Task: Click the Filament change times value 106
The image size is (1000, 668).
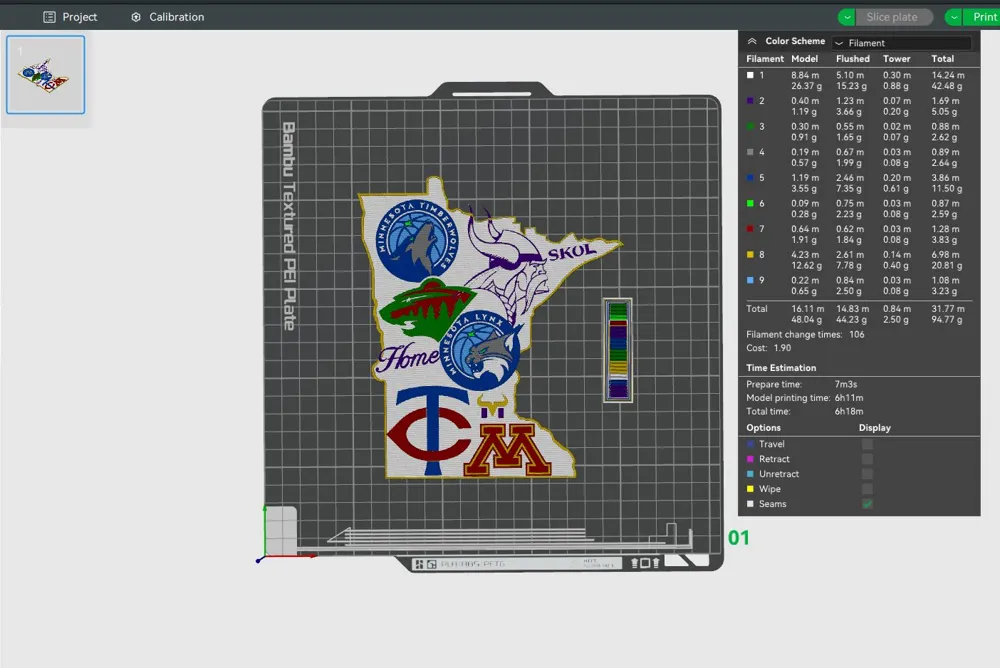Action: coord(857,334)
